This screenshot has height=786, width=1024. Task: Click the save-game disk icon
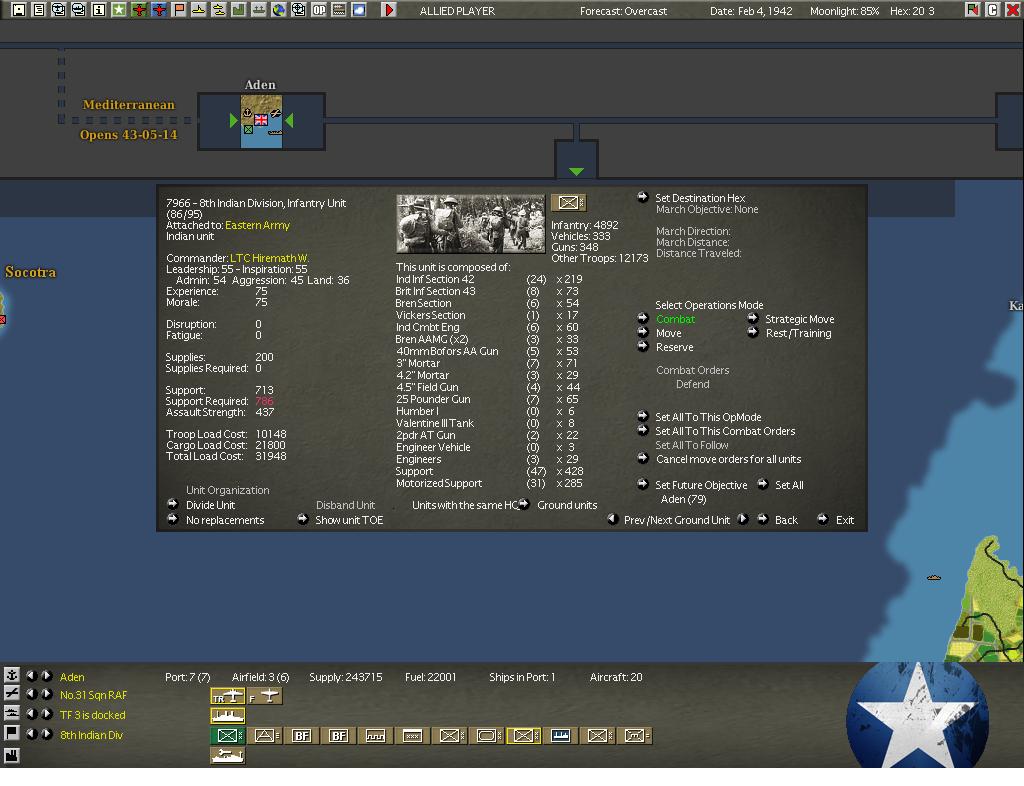click(x=18, y=10)
